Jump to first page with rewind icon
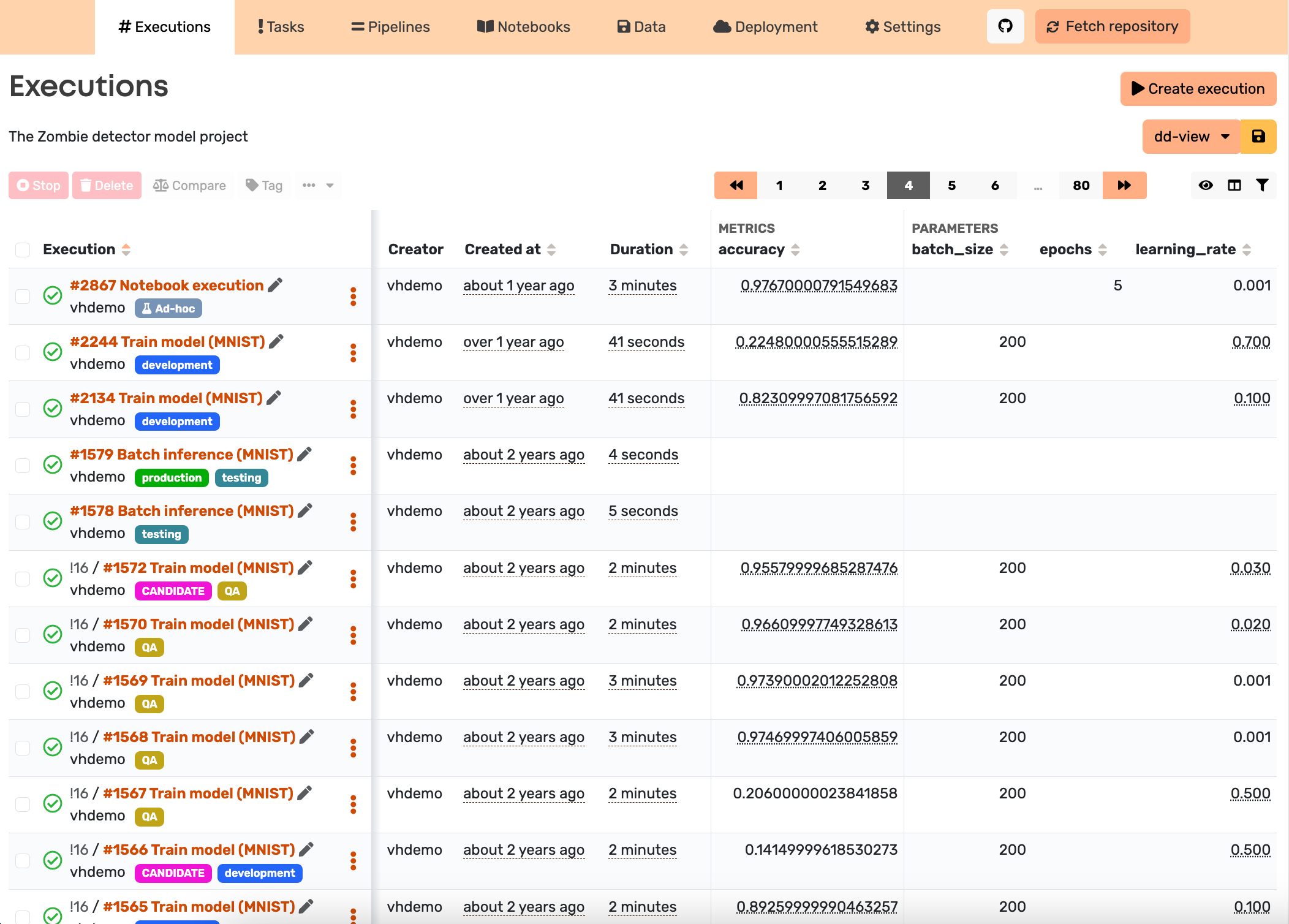Viewport: 1289px width, 924px height. point(736,185)
